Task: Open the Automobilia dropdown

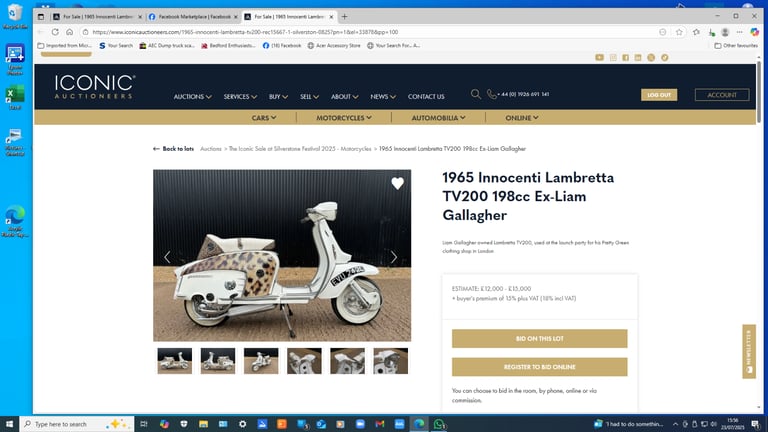Action: click(x=438, y=118)
